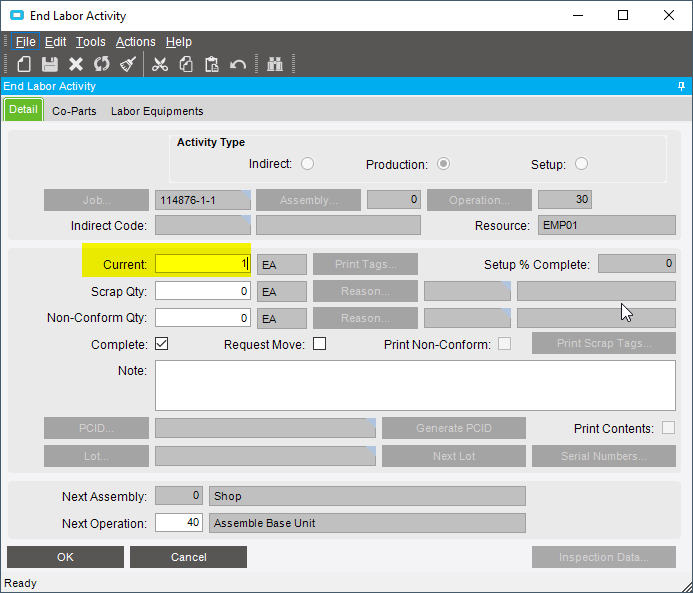Click the Delete X toolbar icon
The height and width of the screenshot is (593, 693).
76,65
